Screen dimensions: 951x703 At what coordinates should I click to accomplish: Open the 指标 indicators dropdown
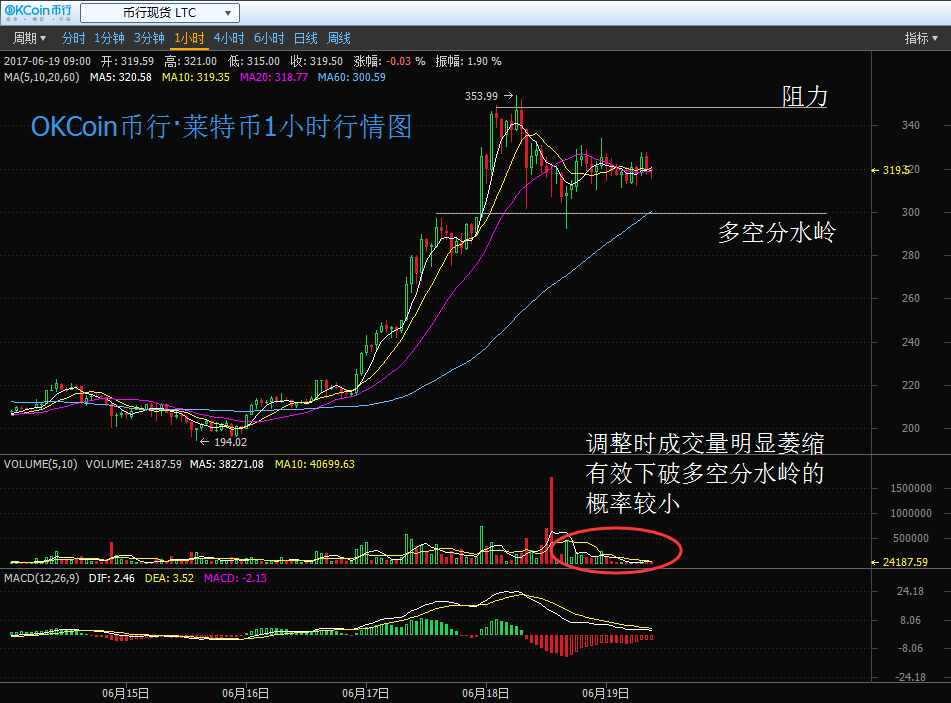920,38
